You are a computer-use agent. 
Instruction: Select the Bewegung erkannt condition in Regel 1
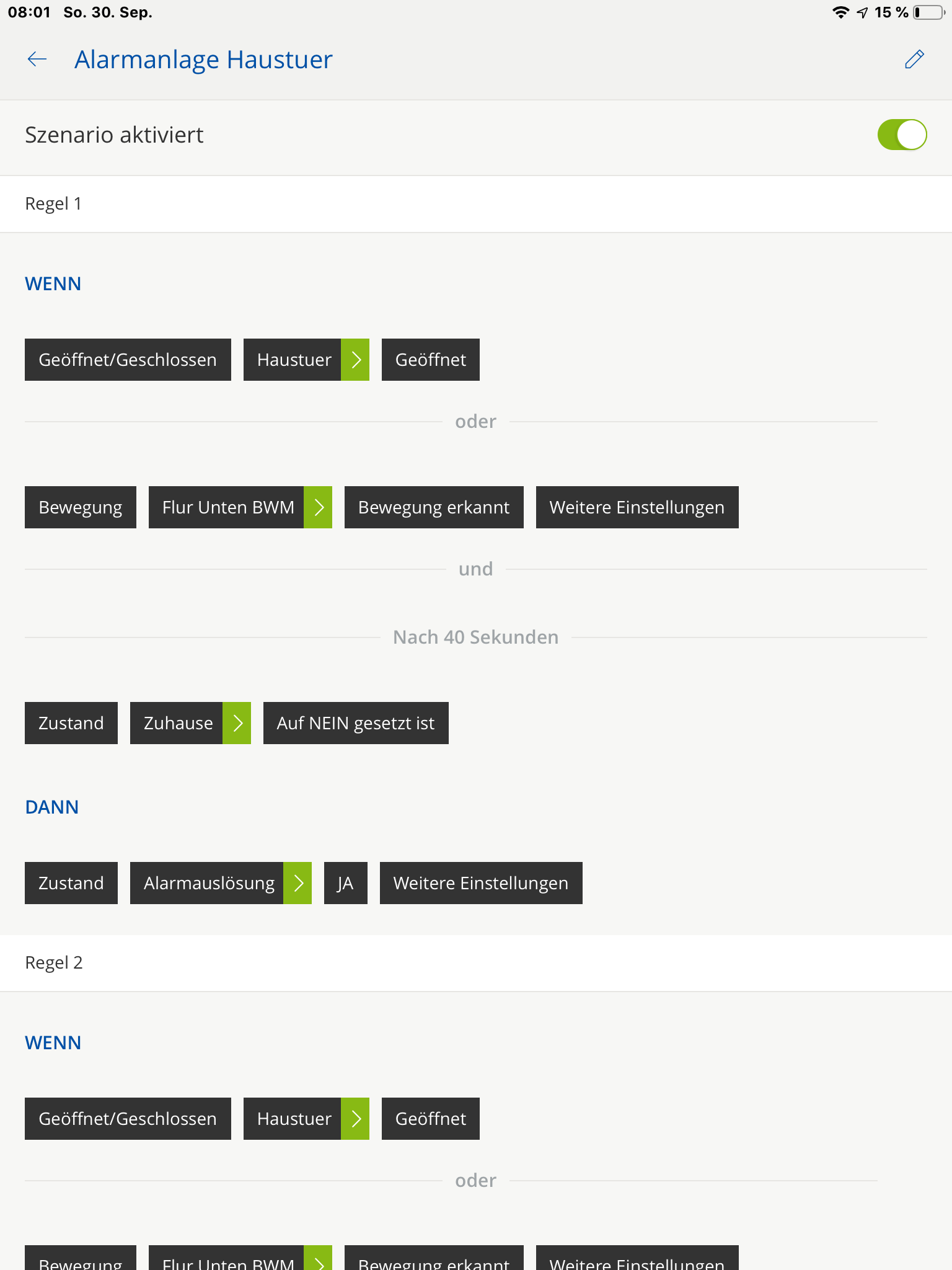pos(434,507)
